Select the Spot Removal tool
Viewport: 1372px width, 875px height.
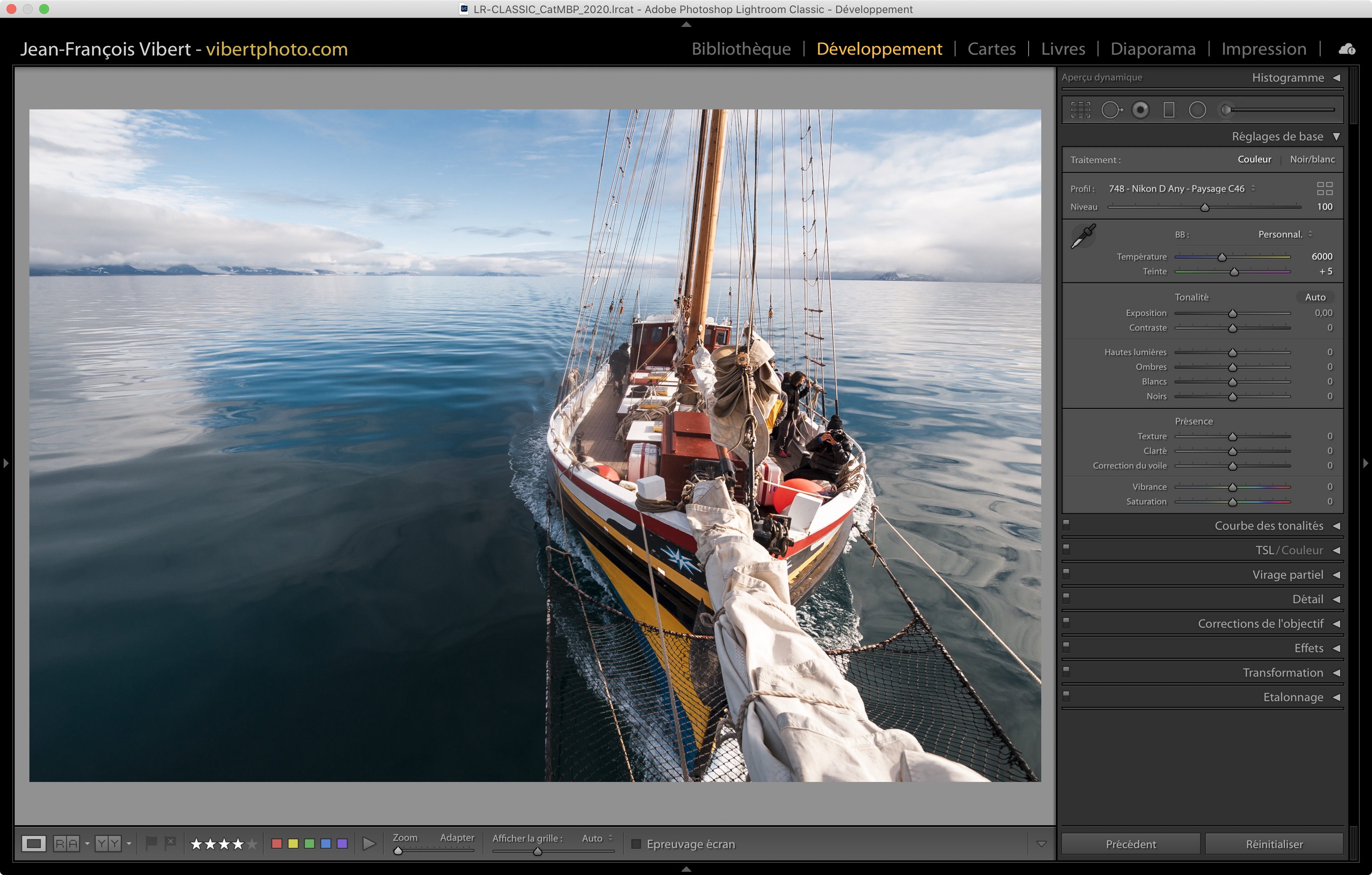click(x=1111, y=110)
